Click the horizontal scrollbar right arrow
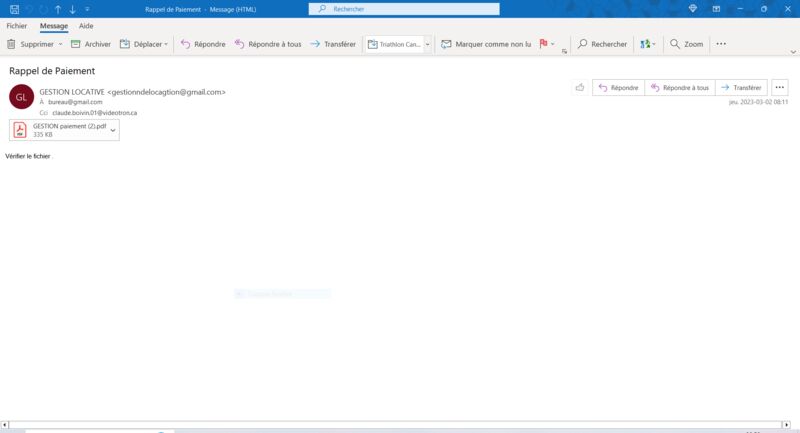 786,424
